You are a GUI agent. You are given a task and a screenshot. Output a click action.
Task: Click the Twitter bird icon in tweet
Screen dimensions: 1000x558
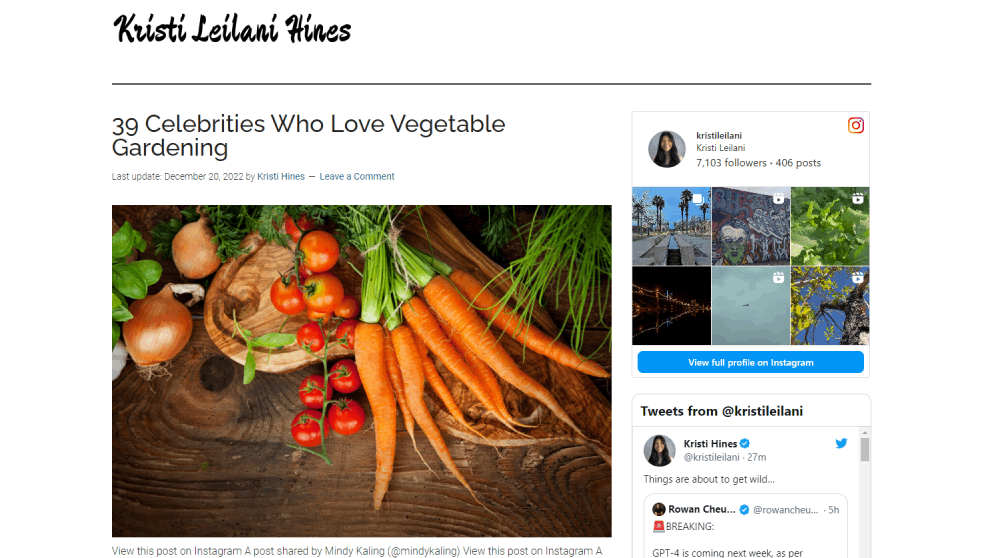841,443
